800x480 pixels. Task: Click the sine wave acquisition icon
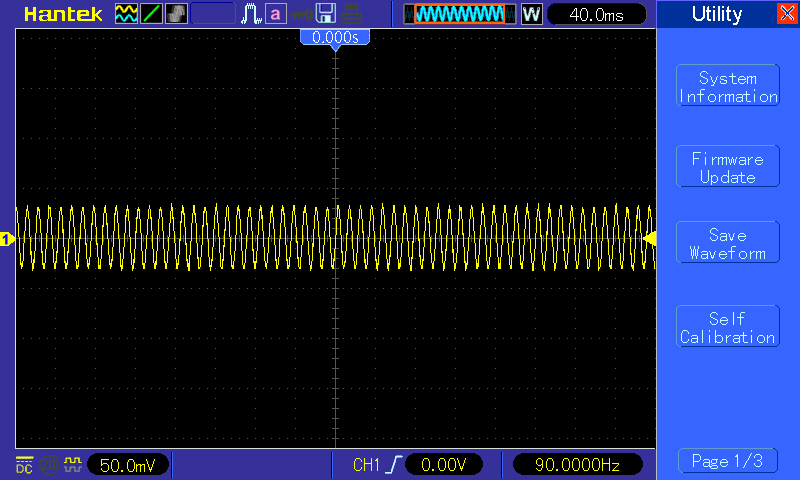click(x=126, y=14)
